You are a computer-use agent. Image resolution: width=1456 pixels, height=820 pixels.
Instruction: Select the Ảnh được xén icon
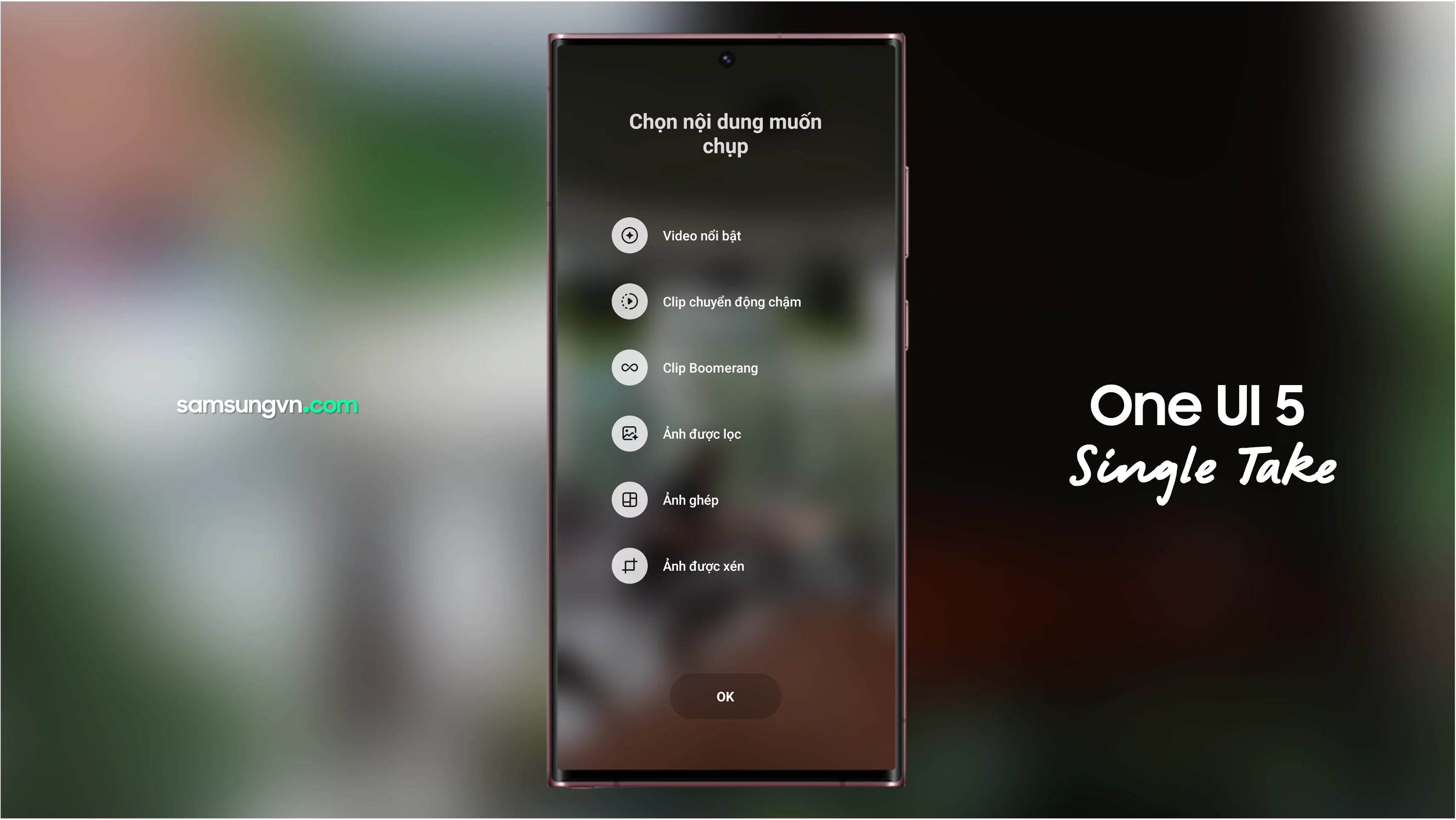(629, 565)
